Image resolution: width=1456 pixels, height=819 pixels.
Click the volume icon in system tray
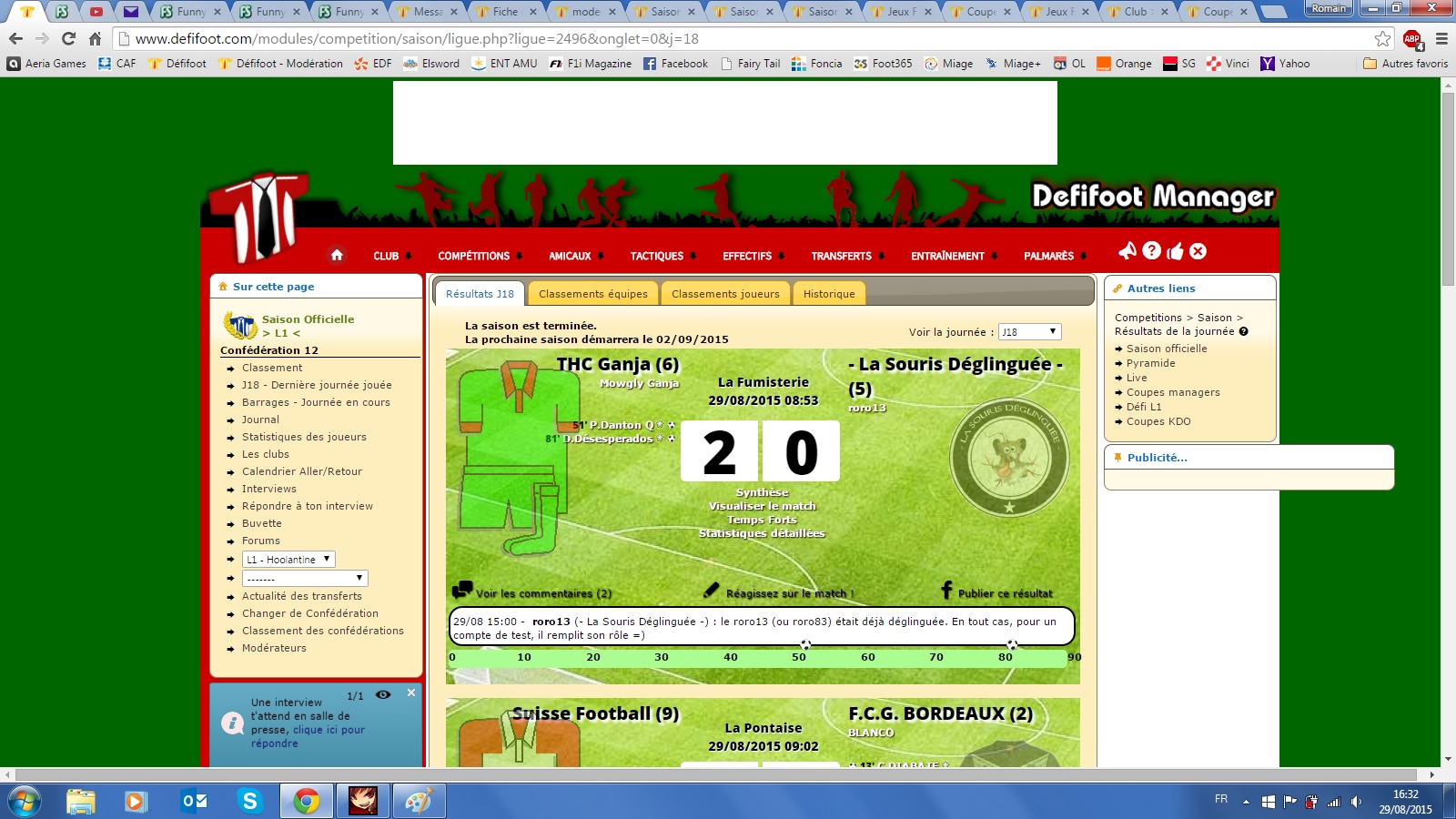point(1356,802)
